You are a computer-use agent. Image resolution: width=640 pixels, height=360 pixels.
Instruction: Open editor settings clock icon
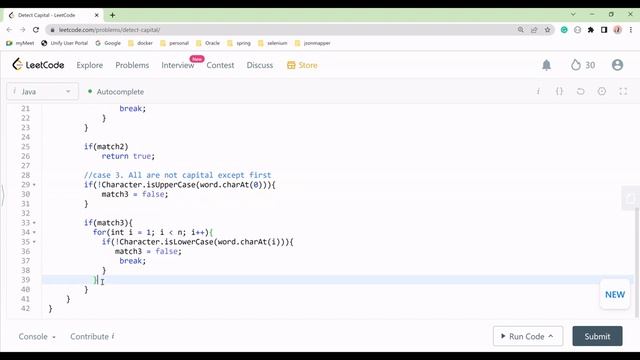[x=602, y=91]
